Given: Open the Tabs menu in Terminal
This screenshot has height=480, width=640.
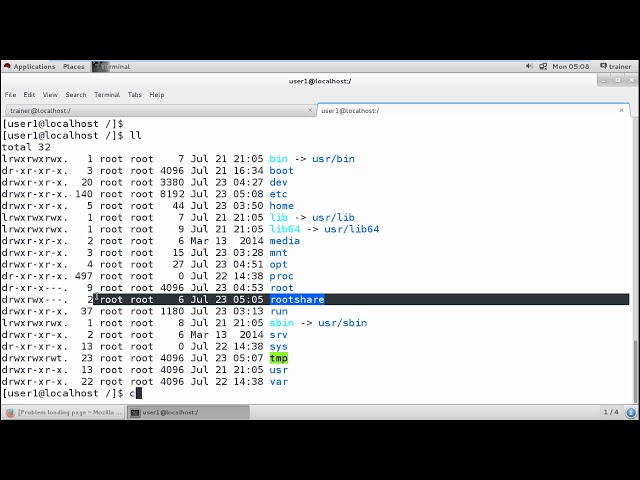Looking at the screenshot, I should [135, 95].
